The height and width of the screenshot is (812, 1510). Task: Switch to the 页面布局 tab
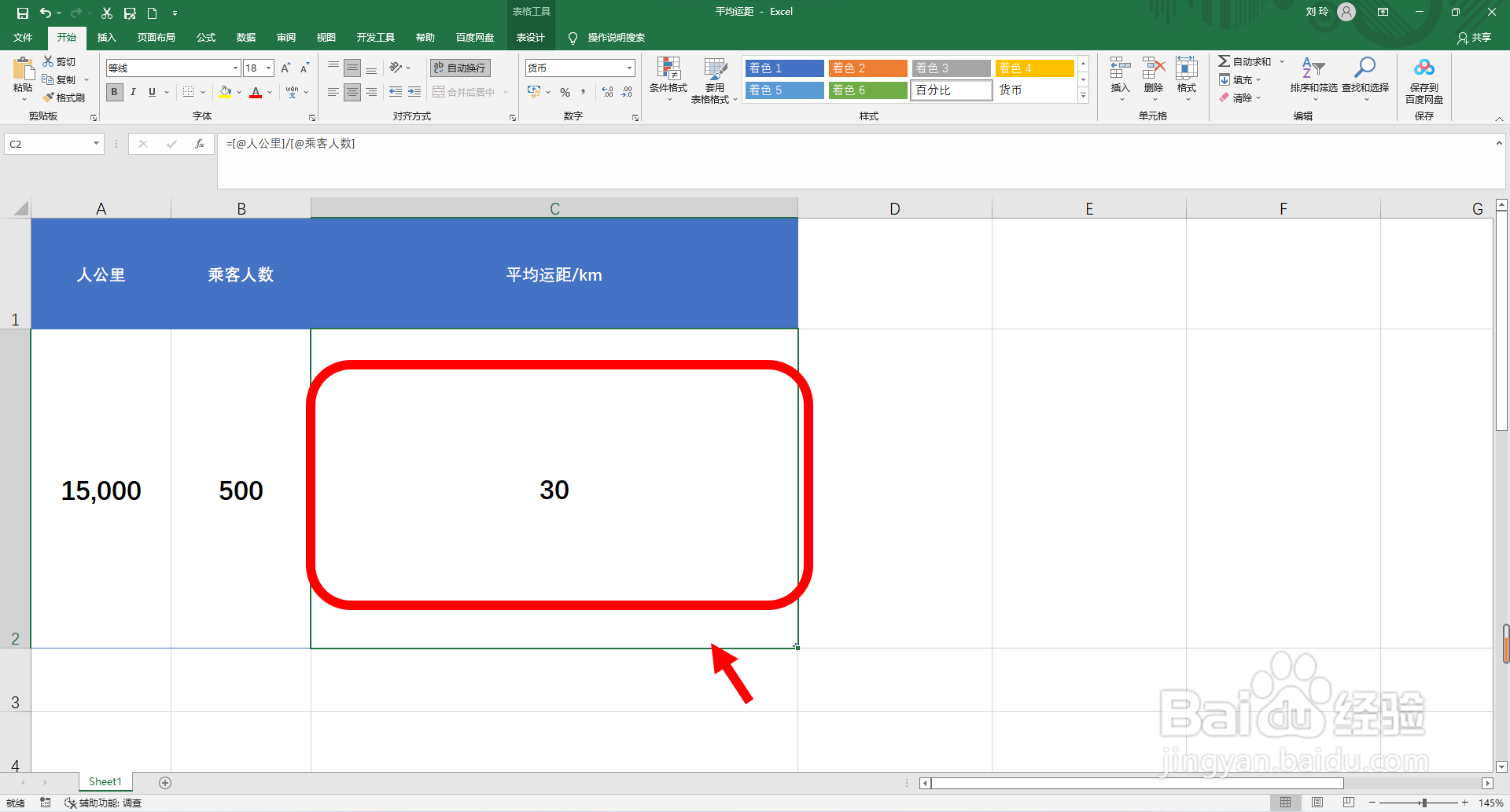pos(156,38)
